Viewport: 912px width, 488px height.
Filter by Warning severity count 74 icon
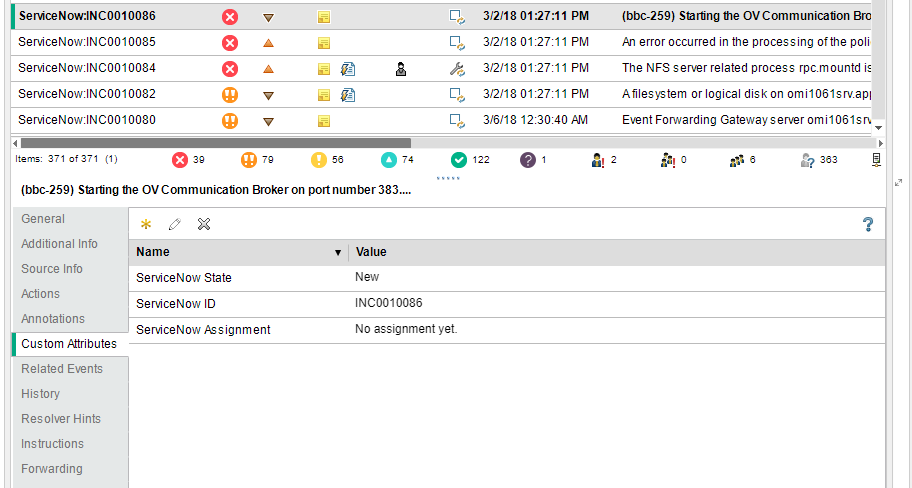click(x=389, y=160)
